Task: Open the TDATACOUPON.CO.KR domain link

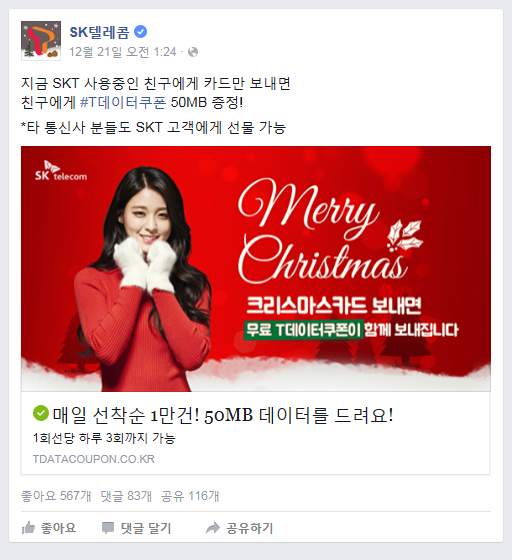Action: [x=94, y=459]
